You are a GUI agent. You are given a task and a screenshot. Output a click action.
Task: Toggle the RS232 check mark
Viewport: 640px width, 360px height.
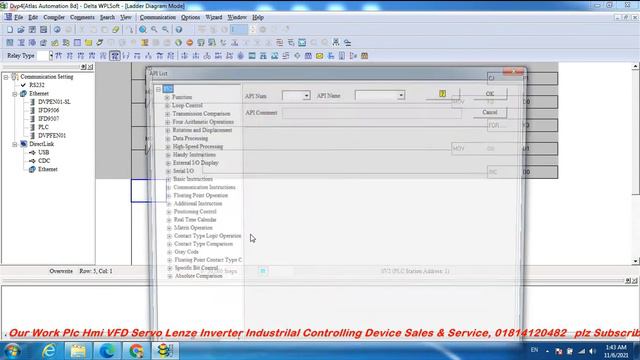pos(23,85)
